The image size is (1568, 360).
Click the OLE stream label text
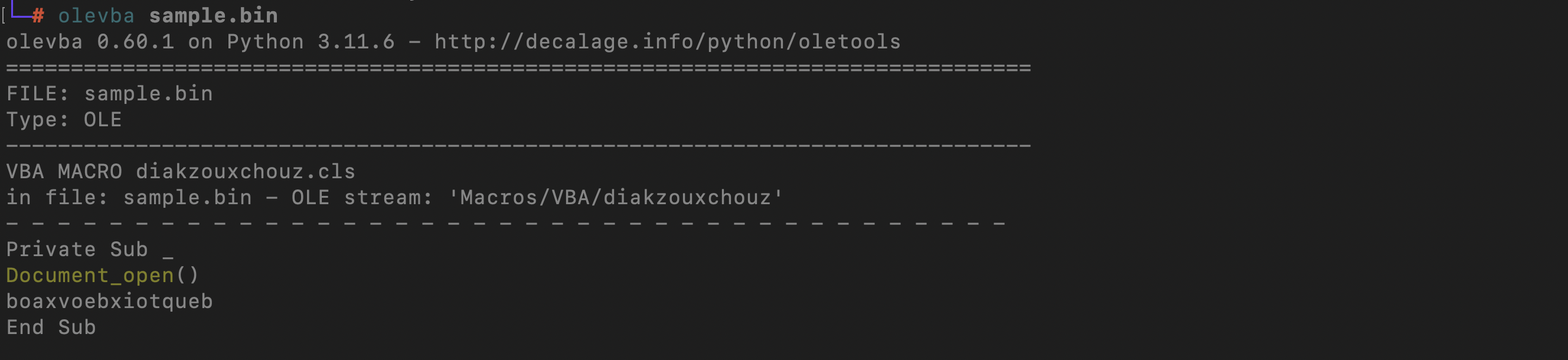[x=361, y=198]
